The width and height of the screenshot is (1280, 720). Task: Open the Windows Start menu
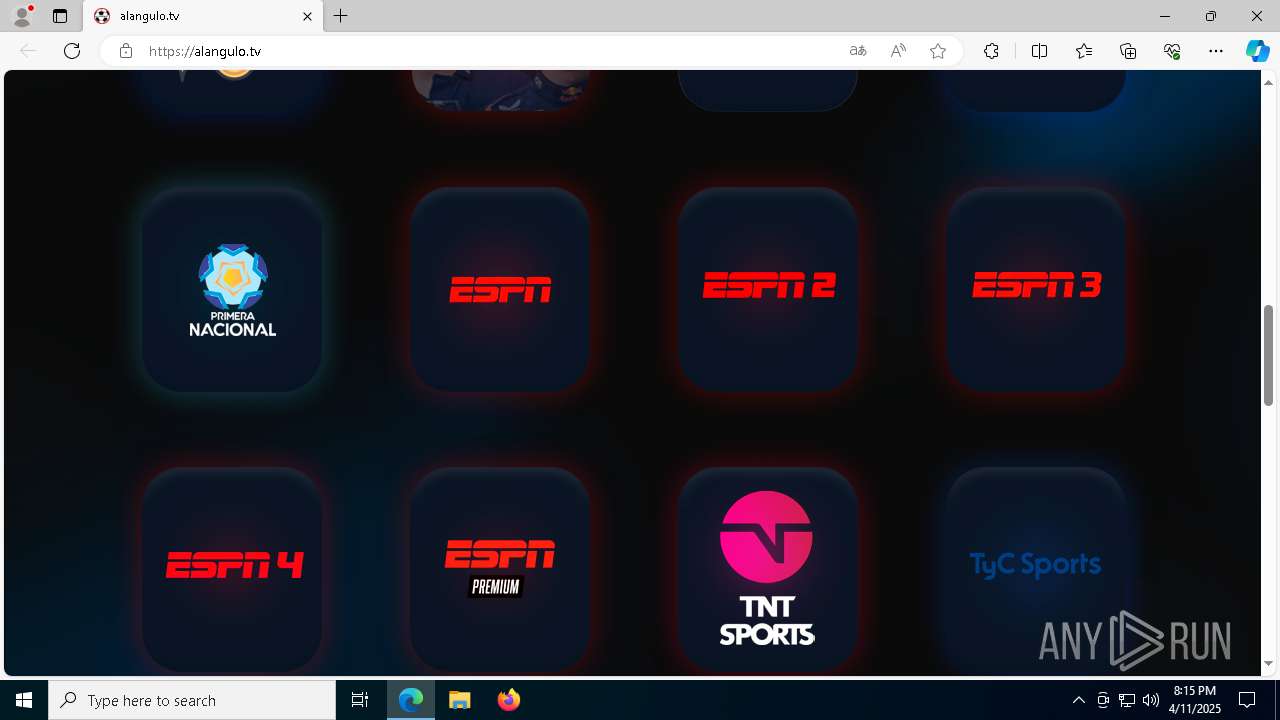tap(24, 700)
